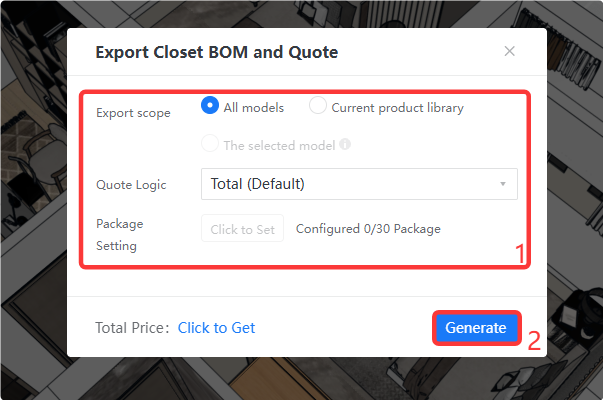Click the Total Price label
Viewport: 603px width, 400px height.
point(132,328)
